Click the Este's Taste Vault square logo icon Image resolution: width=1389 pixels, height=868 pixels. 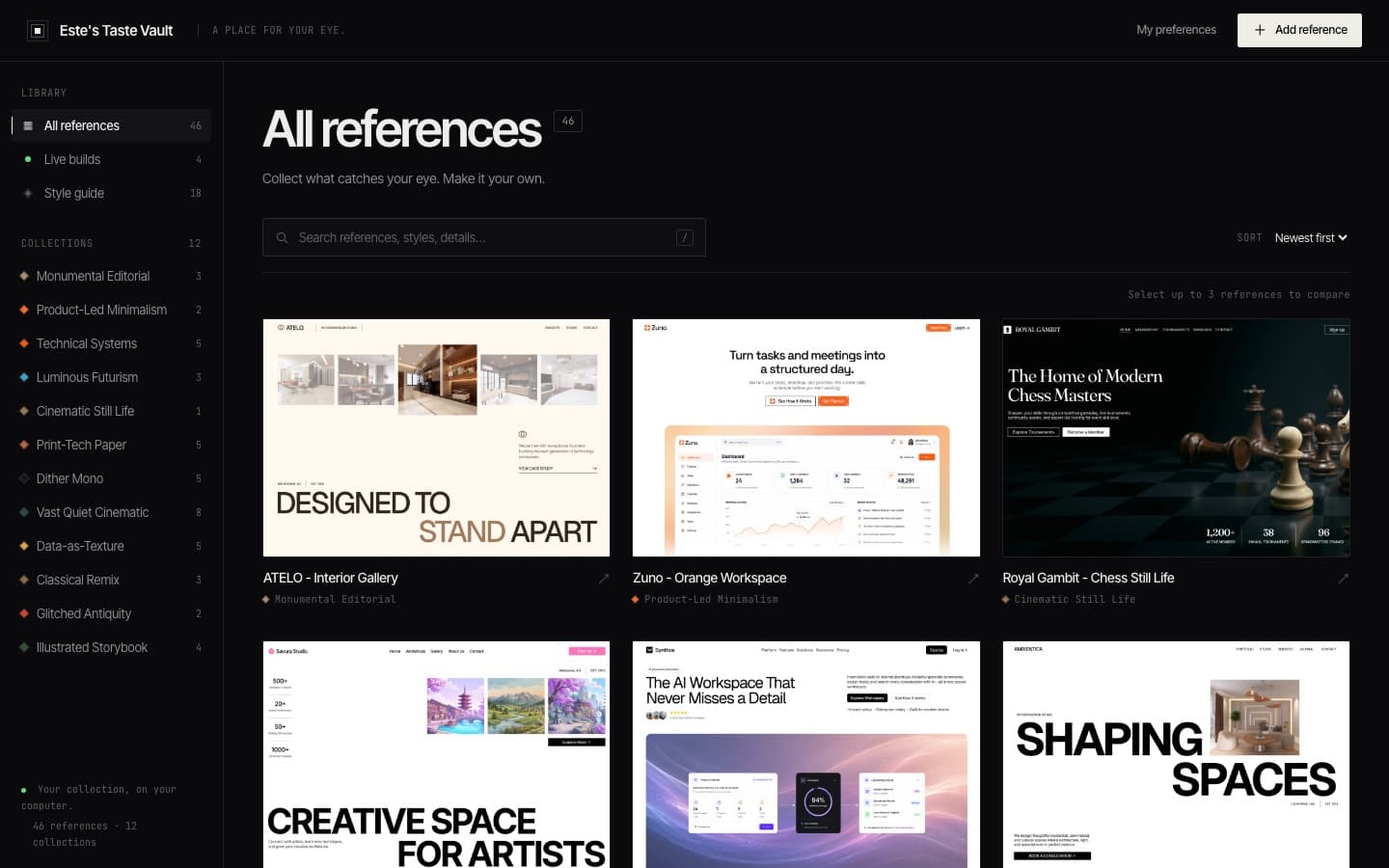[38, 31]
